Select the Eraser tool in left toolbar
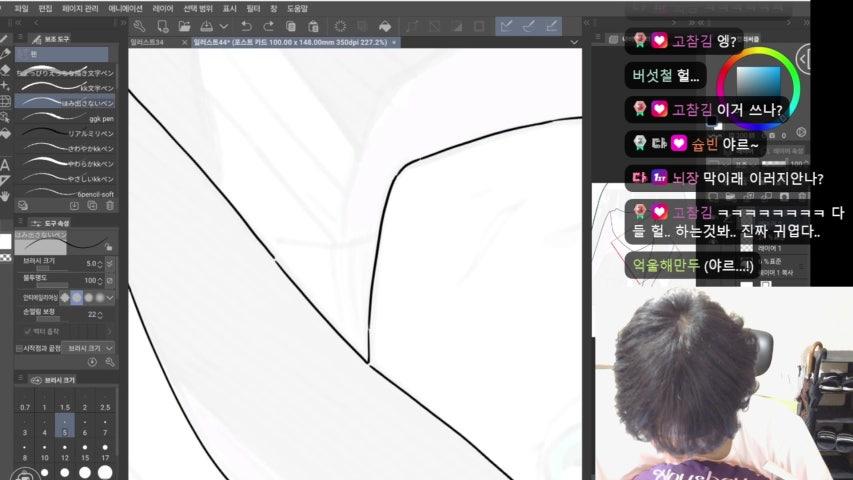The width and height of the screenshot is (853, 480). (5, 70)
